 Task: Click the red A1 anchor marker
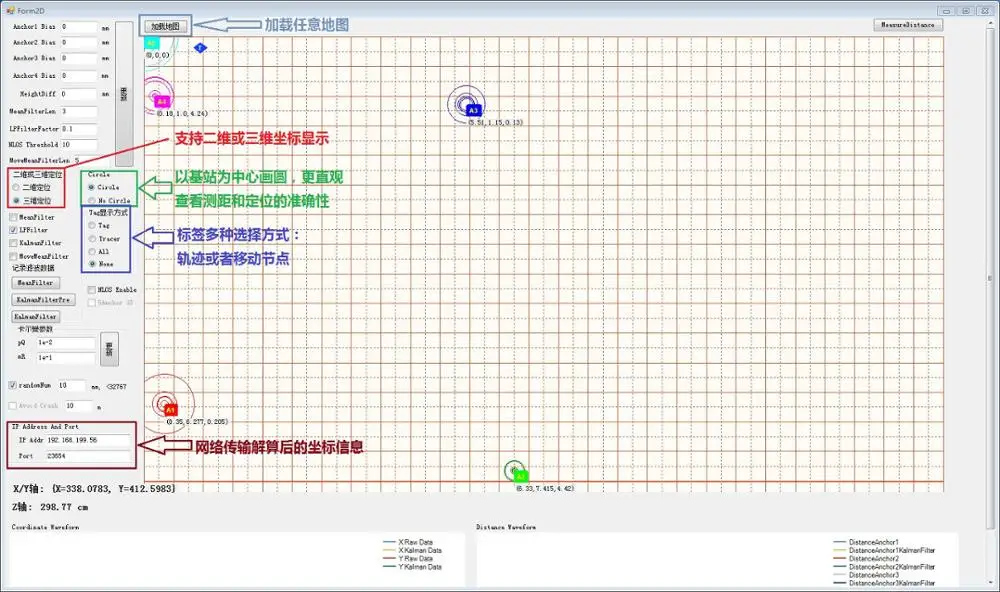point(170,410)
